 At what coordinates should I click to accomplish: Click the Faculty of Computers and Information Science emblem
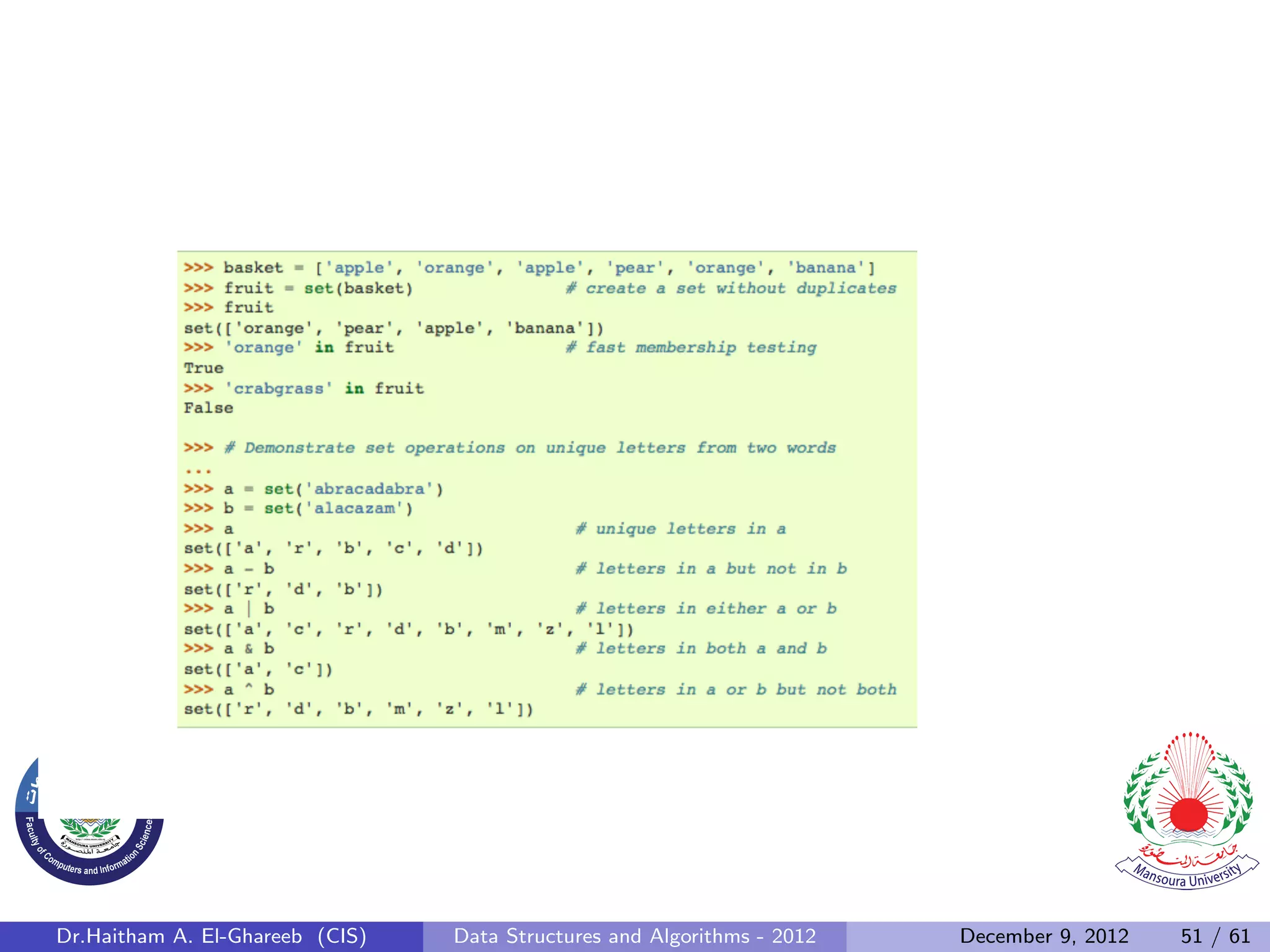[x=89, y=821]
